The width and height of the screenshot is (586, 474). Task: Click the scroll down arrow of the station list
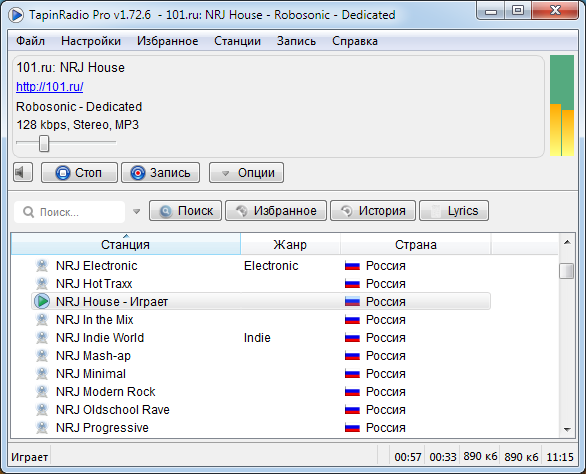click(x=567, y=430)
